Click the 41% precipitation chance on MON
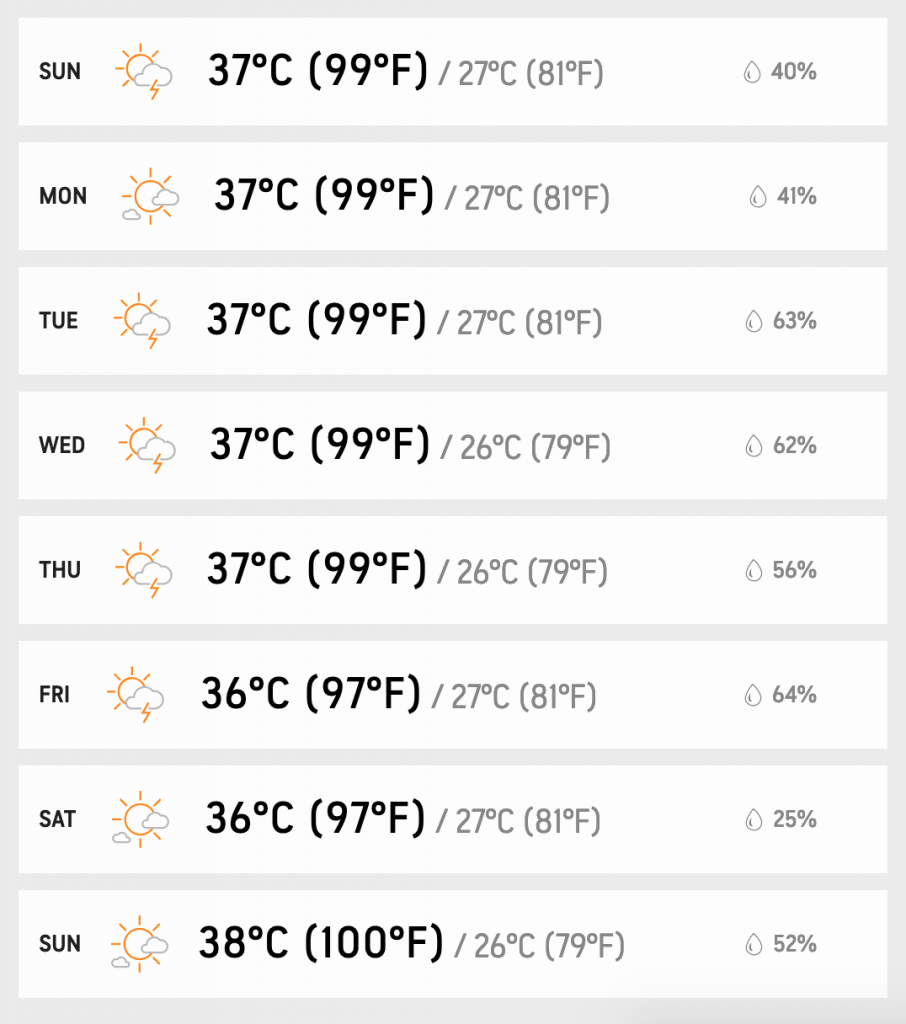This screenshot has width=906, height=1024. (x=796, y=196)
